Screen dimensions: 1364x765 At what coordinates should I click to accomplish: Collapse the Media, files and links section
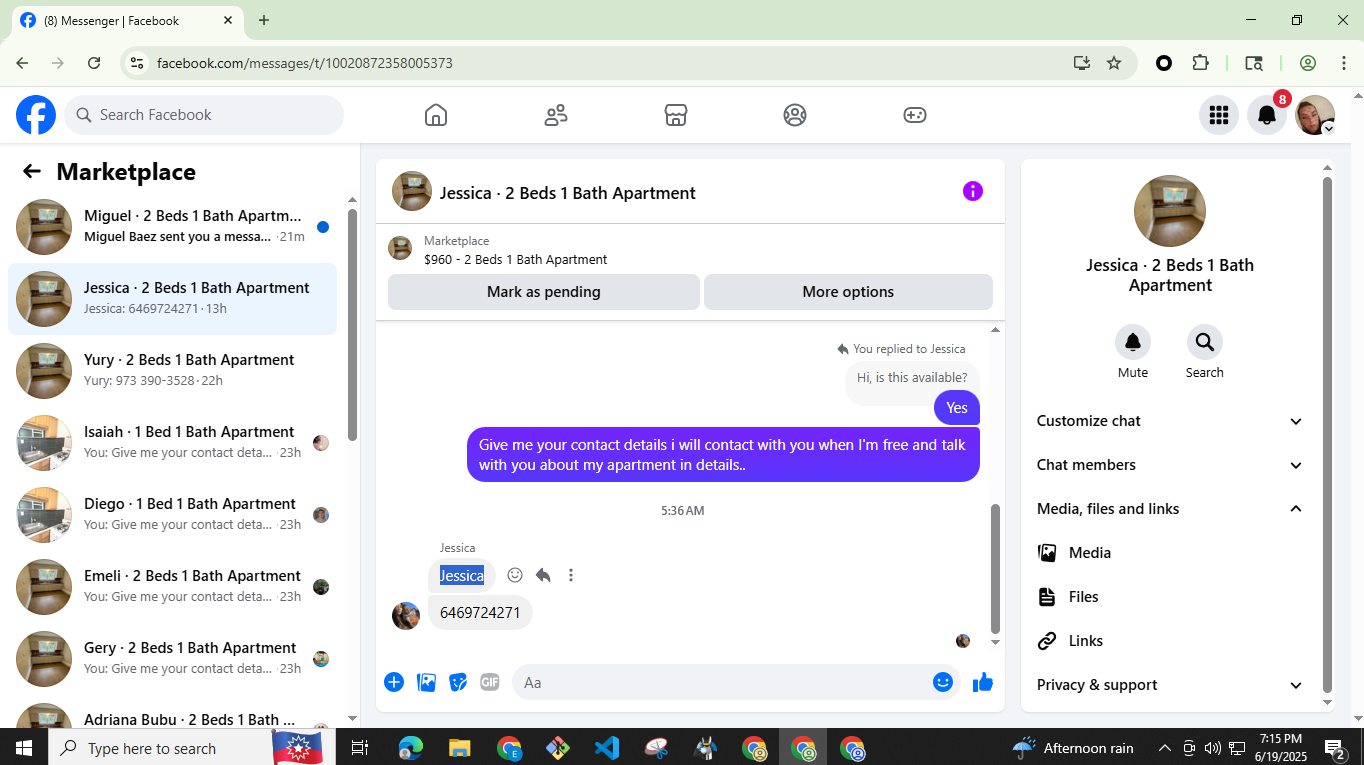[x=1170, y=509]
